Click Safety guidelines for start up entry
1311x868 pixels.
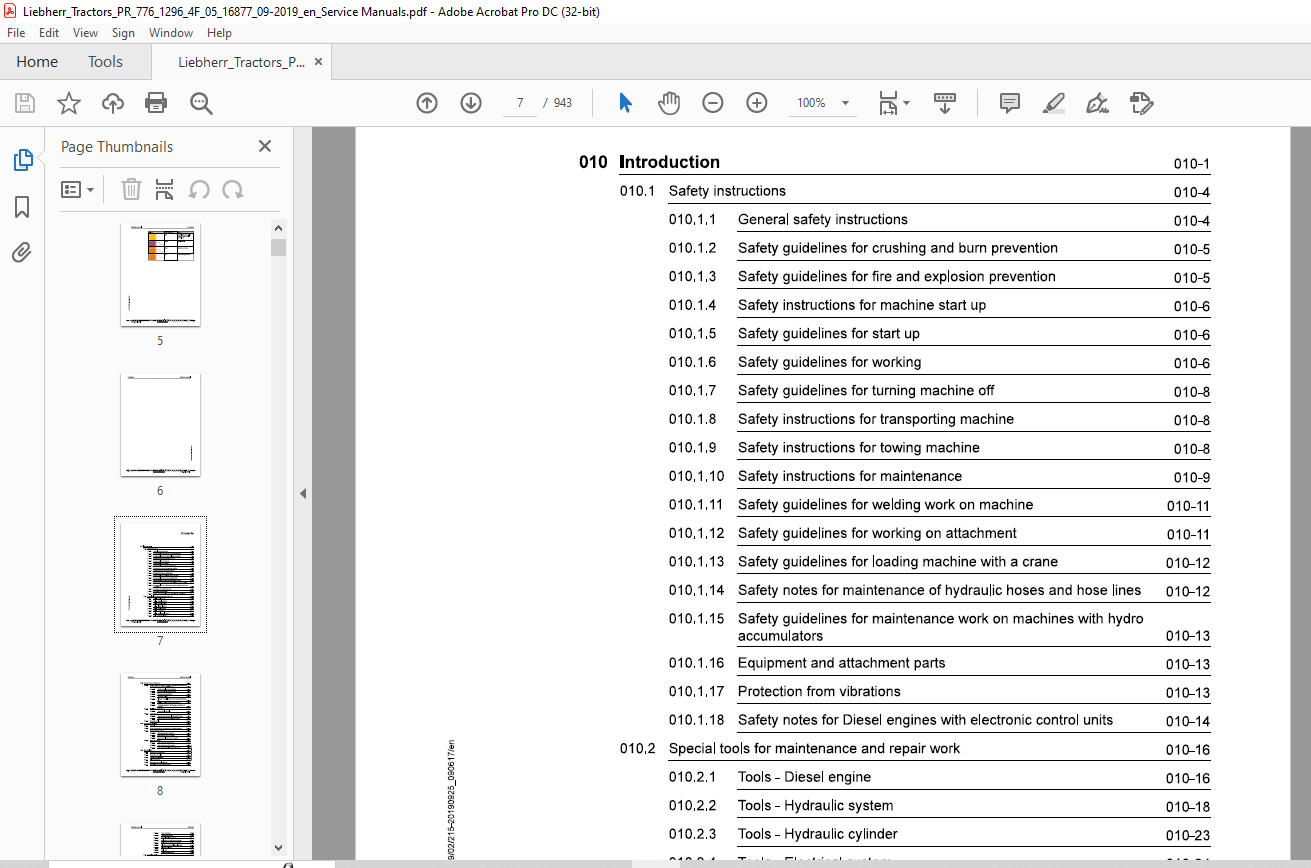tap(829, 333)
